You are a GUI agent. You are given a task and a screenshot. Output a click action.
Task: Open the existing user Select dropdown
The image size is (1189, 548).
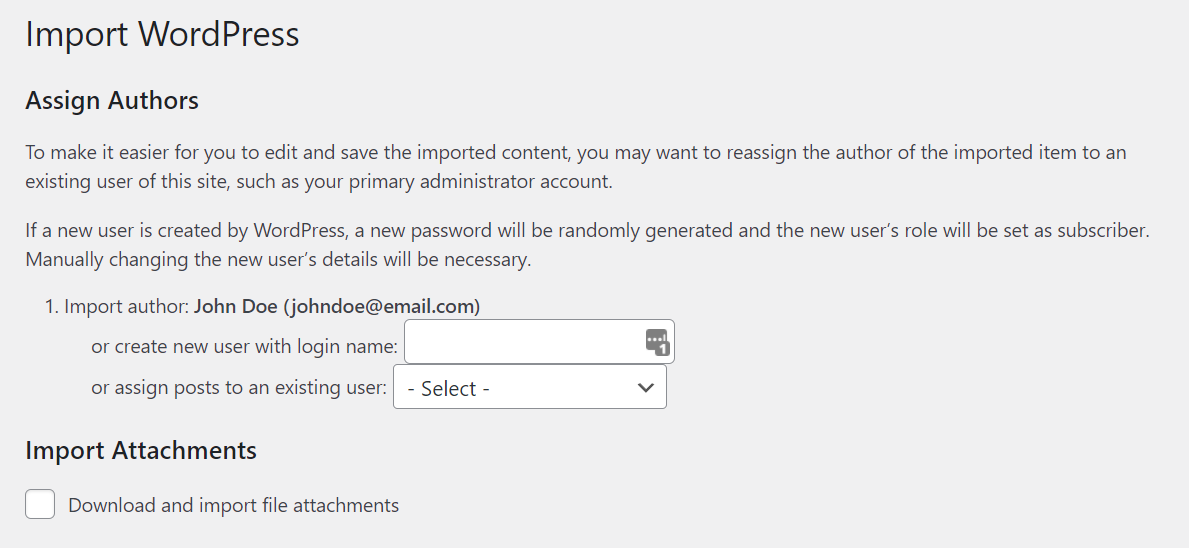click(529, 388)
